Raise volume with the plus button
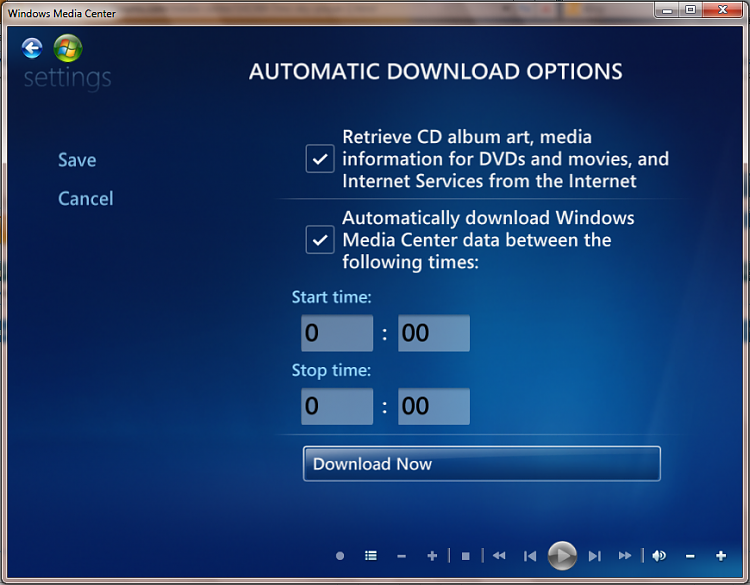The height and width of the screenshot is (585, 750). [721, 556]
